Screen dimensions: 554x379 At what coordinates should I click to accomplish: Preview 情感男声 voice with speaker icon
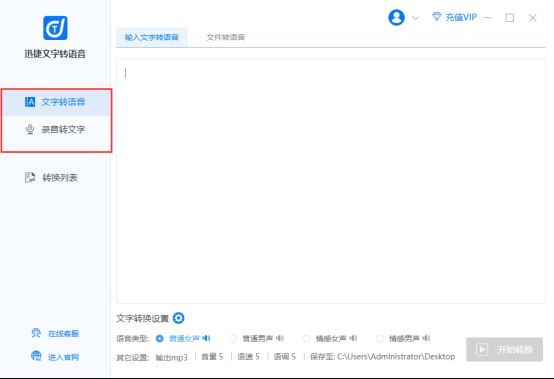(x=426, y=338)
